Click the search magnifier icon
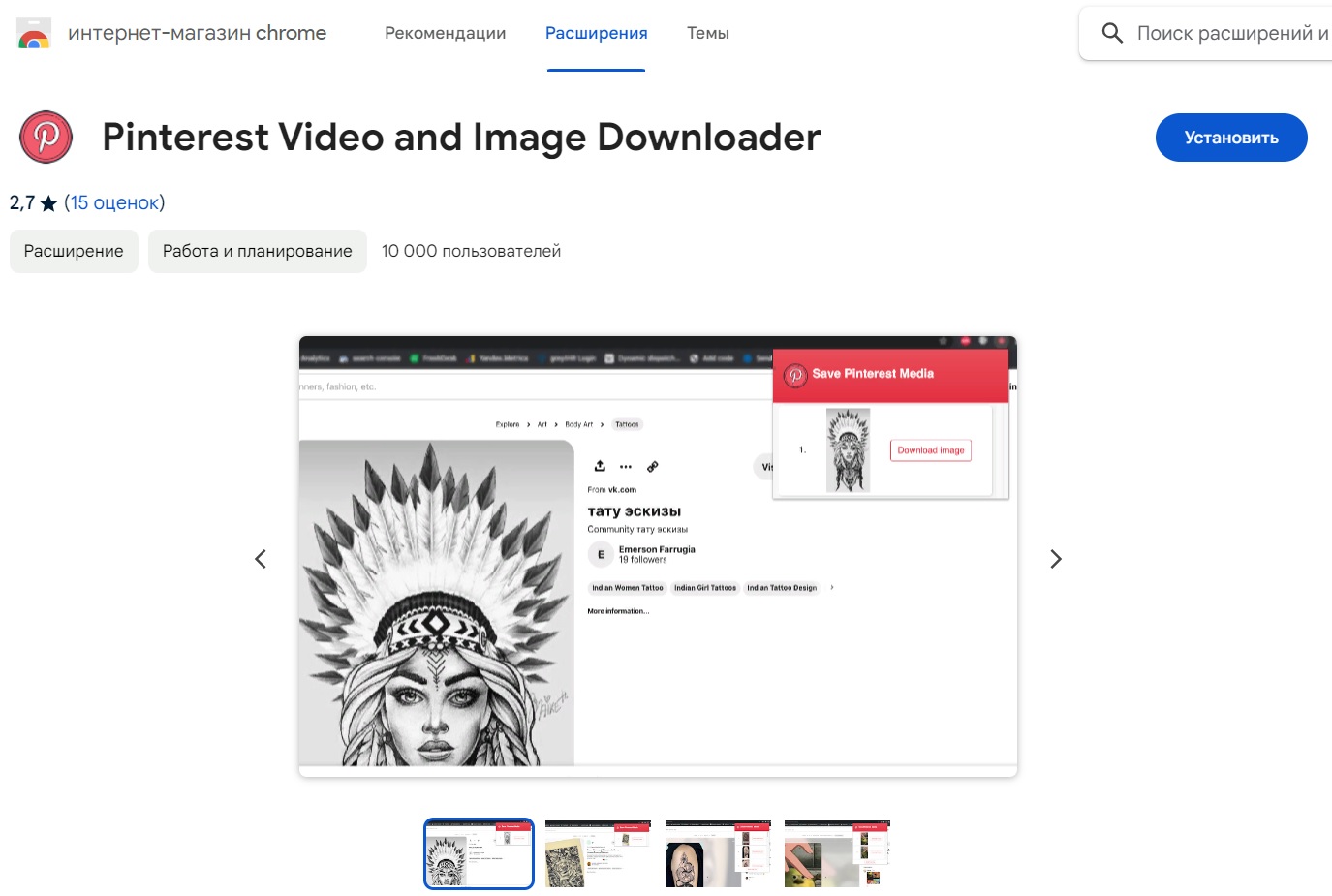The height and width of the screenshot is (896, 1332). coord(1112,33)
